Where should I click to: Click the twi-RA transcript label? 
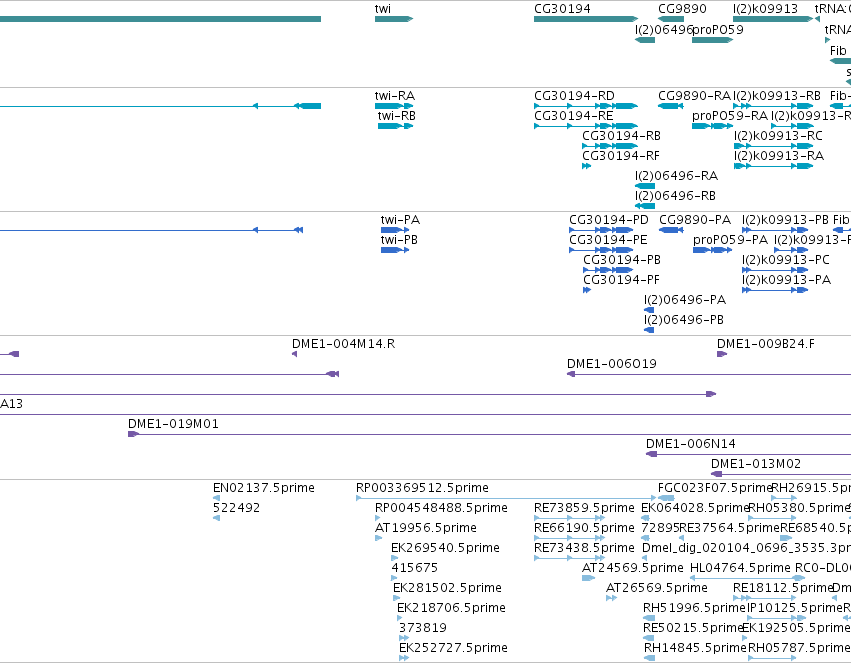pos(395,96)
